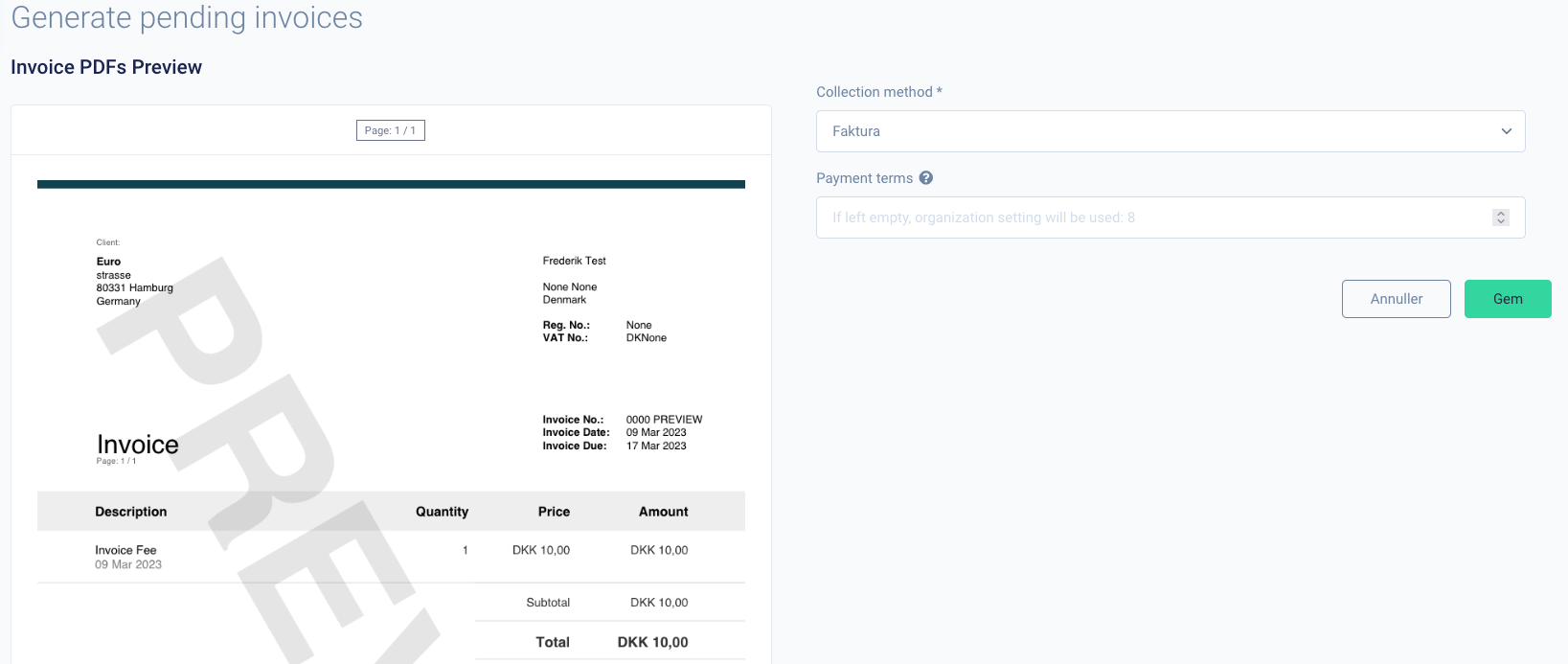The width and height of the screenshot is (1568, 664).
Task: Click the sender country 'Denmark'
Action: tap(564, 300)
